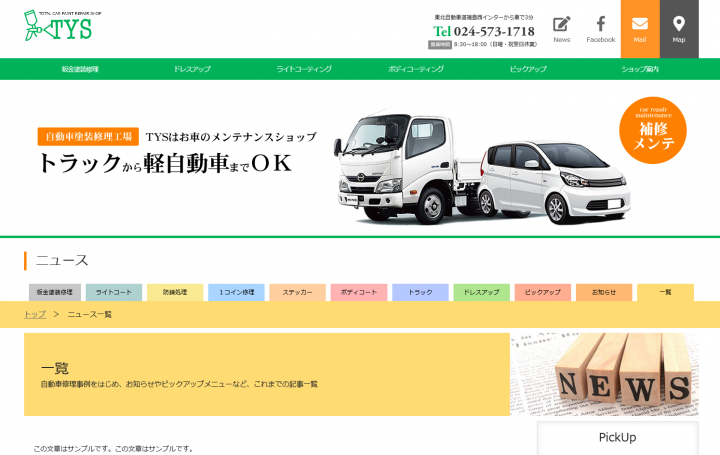Viewport: 720px width, 455px height.
Task: Select the light green ドレスアップ news tab
Action: [x=481, y=292]
